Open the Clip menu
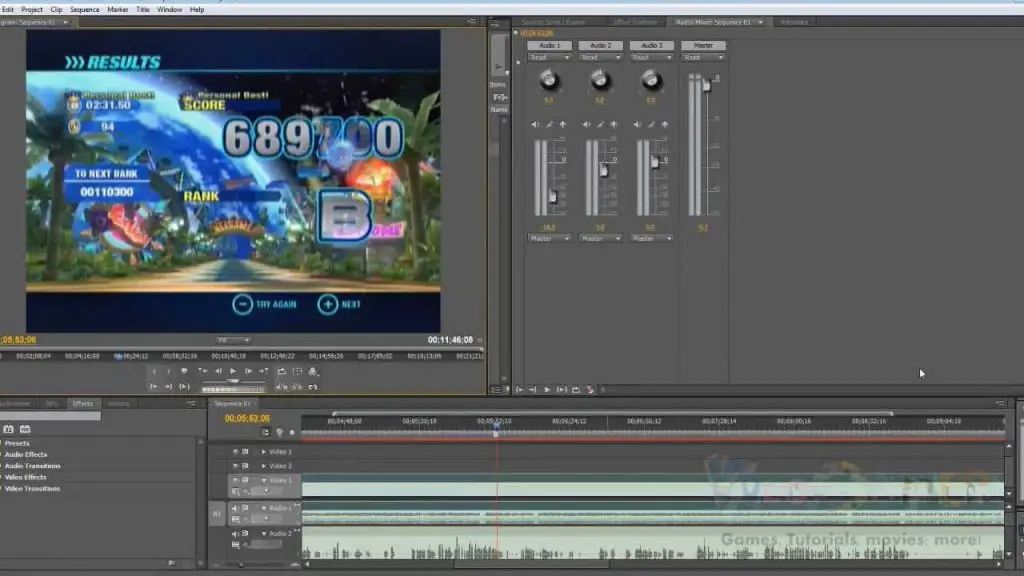Image resolution: width=1024 pixels, height=576 pixels. coord(56,10)
